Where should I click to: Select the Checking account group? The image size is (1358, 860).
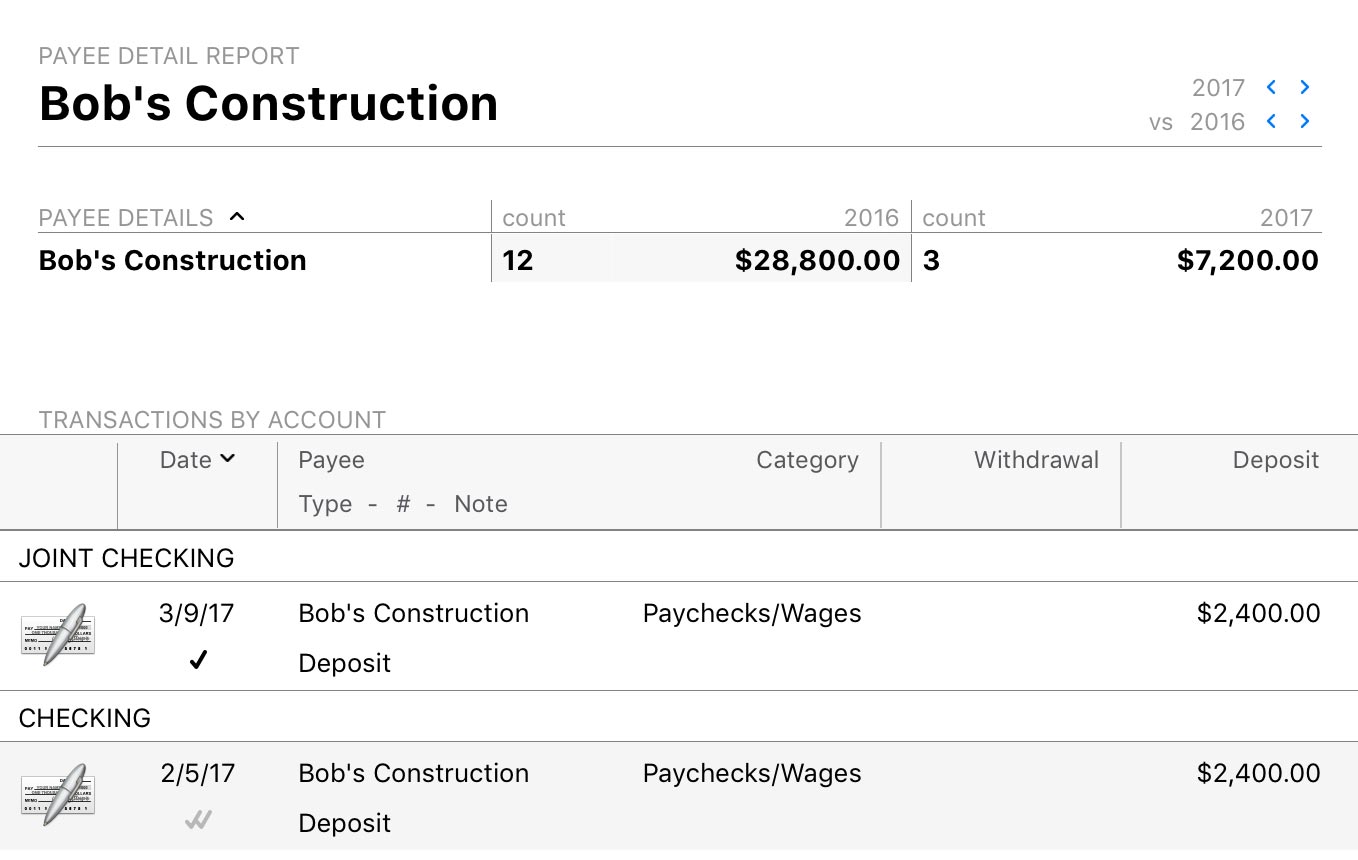coord(85,718)
